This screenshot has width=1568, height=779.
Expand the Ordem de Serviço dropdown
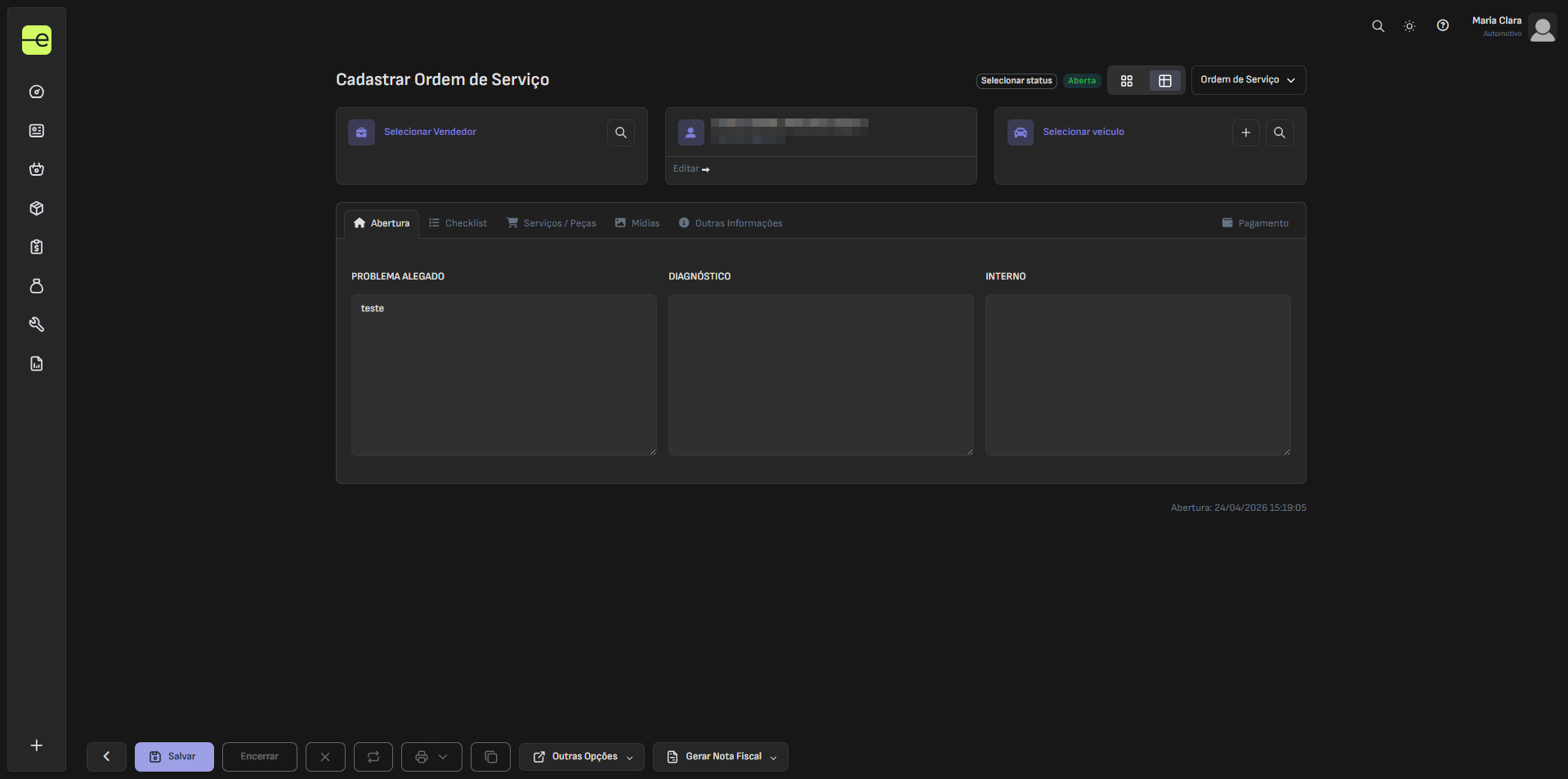1248,80
